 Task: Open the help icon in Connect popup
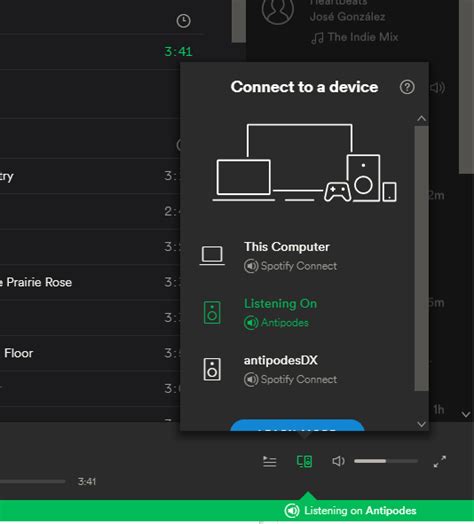click(407, 87)
